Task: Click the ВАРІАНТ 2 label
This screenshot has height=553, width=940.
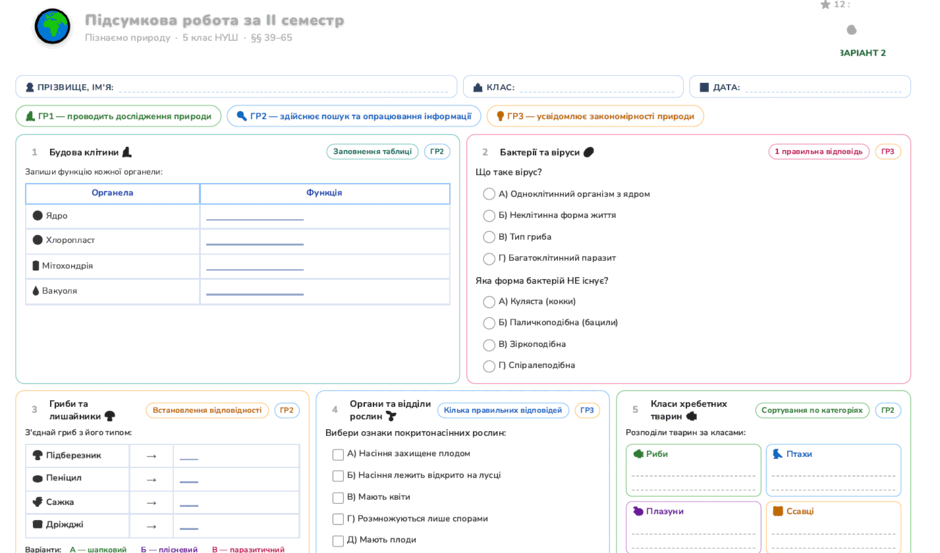Action: [862, 53]
